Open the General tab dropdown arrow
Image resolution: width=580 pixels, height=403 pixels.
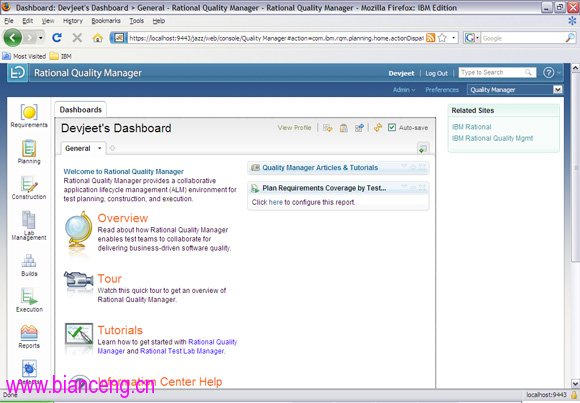[x=100, y=148]
